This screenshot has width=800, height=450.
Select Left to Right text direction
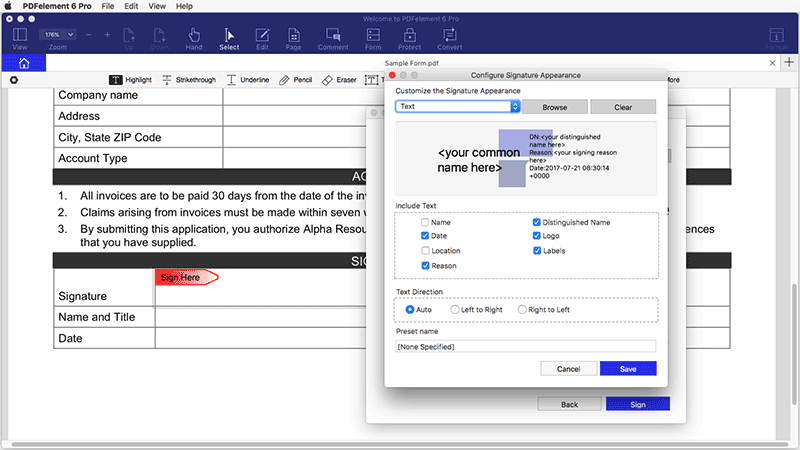coord(455,310)
